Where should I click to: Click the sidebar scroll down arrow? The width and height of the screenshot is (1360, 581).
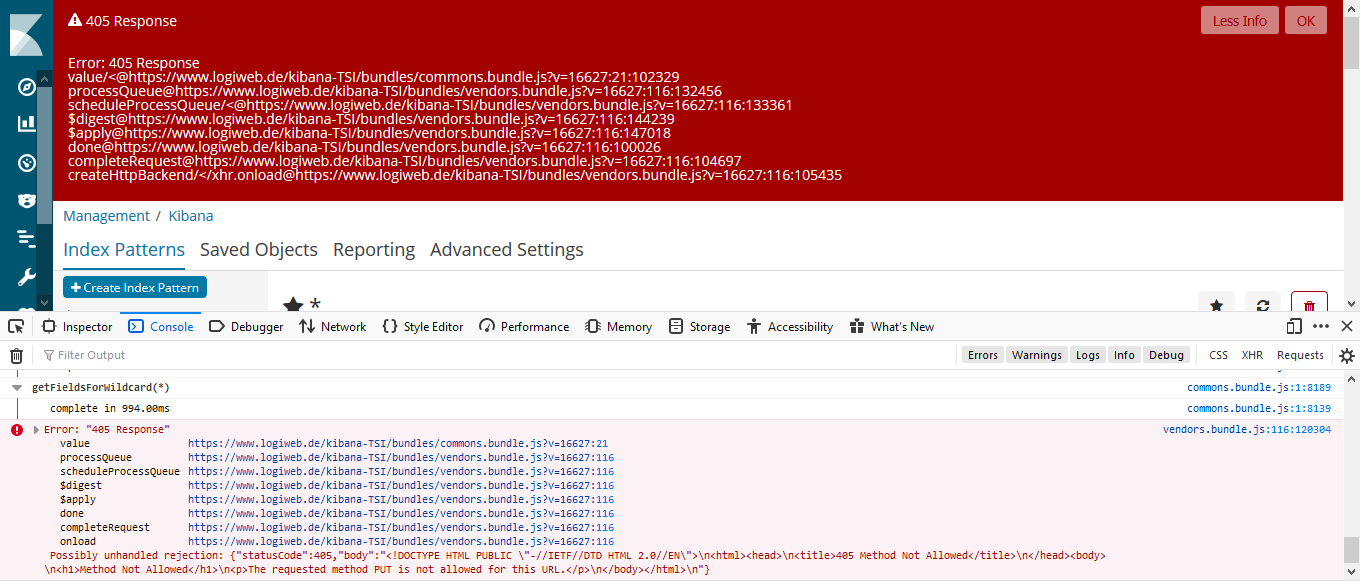(x=44, y=302)
